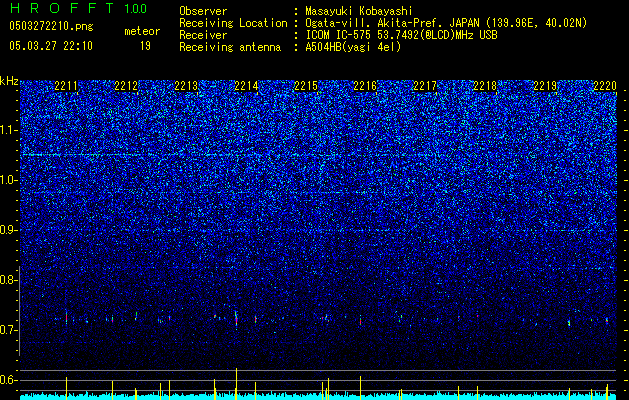This screenshot has height=400, width=629.
Task: Select the A504HB(yagi 4el) antenna value
Action: [353, 47]
